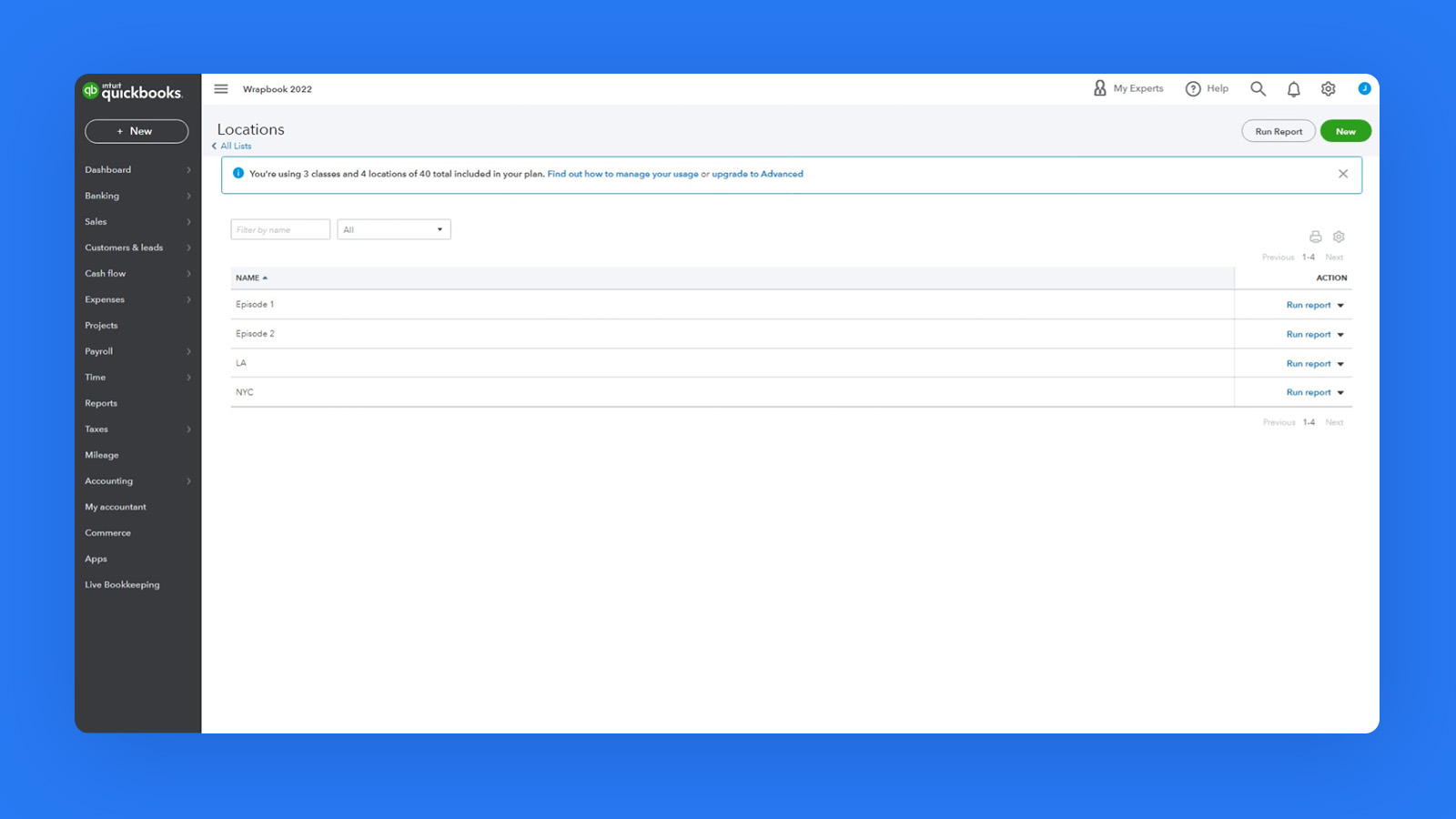
Task: Open the + New creation menu
Action: [136, 131]
